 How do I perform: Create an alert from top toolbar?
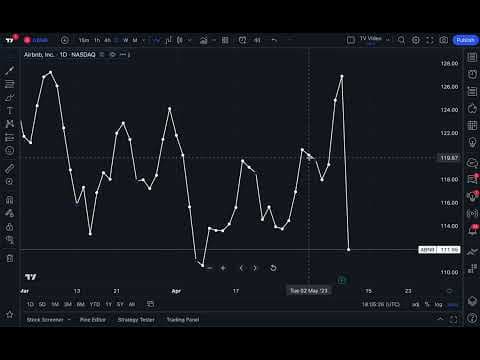[x=242, y=40]
